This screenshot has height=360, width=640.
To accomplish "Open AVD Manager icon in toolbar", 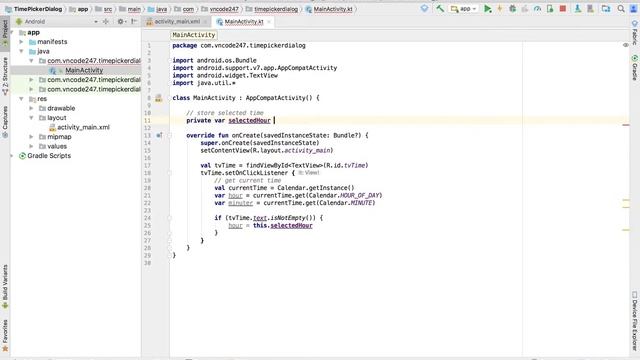I will click(578, 9).
